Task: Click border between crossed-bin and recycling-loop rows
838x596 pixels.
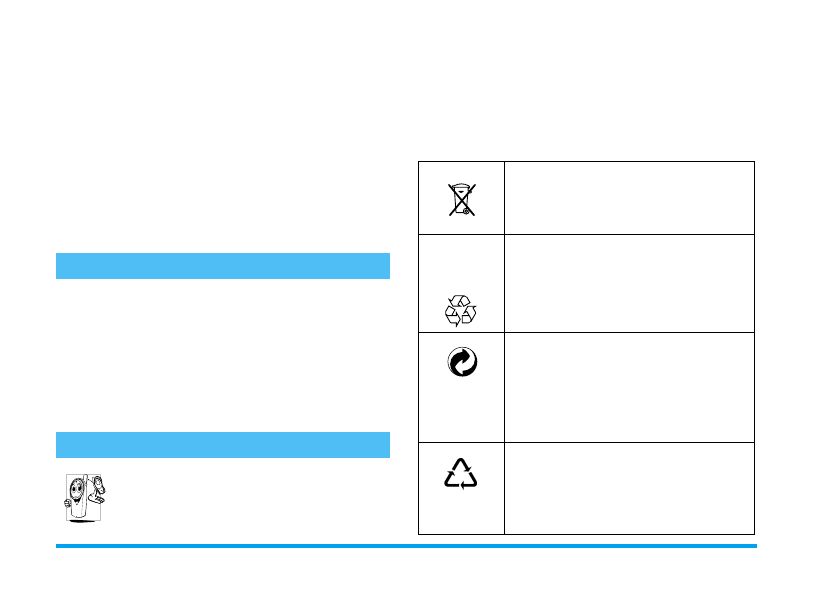Action: 585,234
